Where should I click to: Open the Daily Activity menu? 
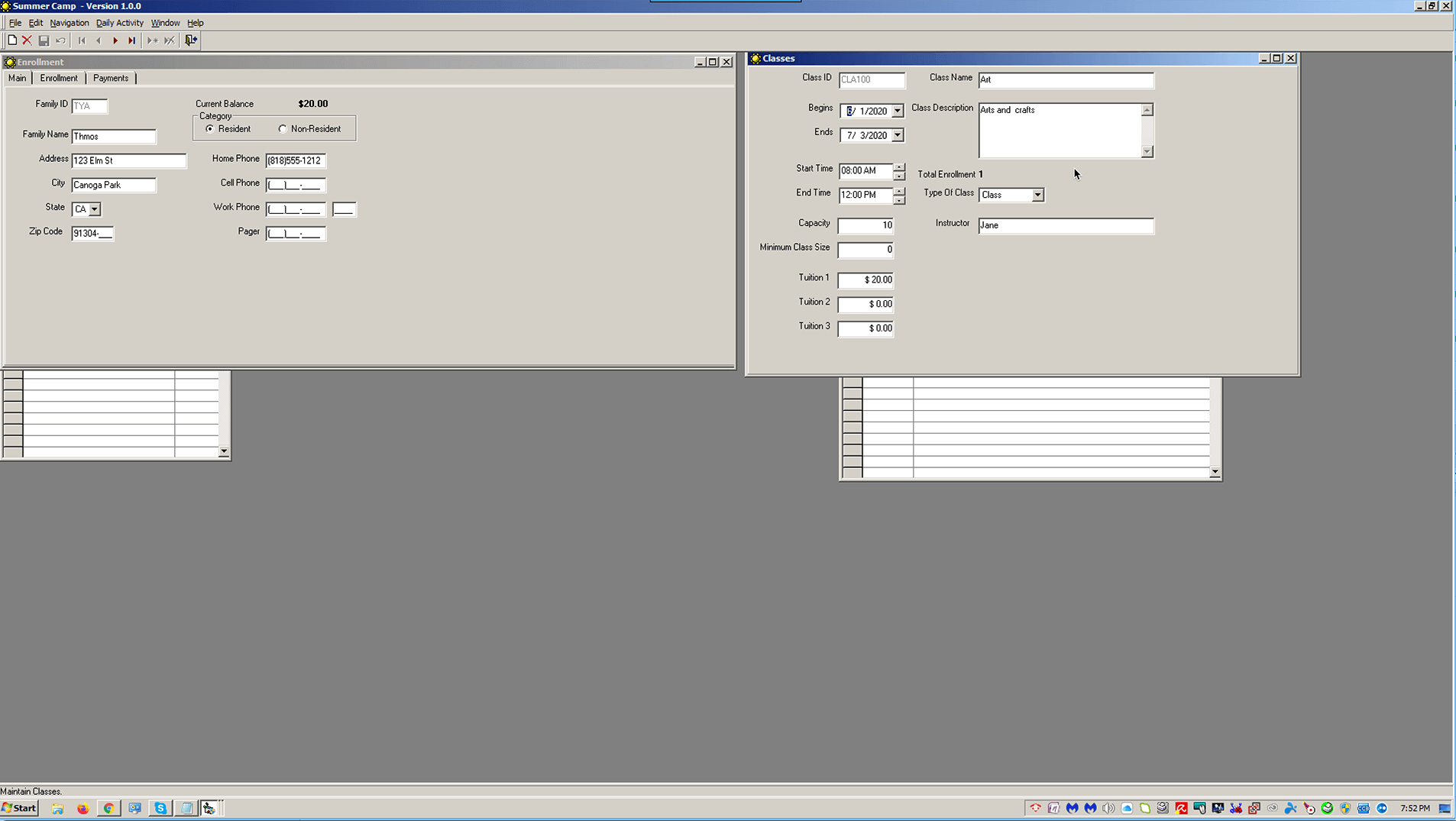click(119, 23)
